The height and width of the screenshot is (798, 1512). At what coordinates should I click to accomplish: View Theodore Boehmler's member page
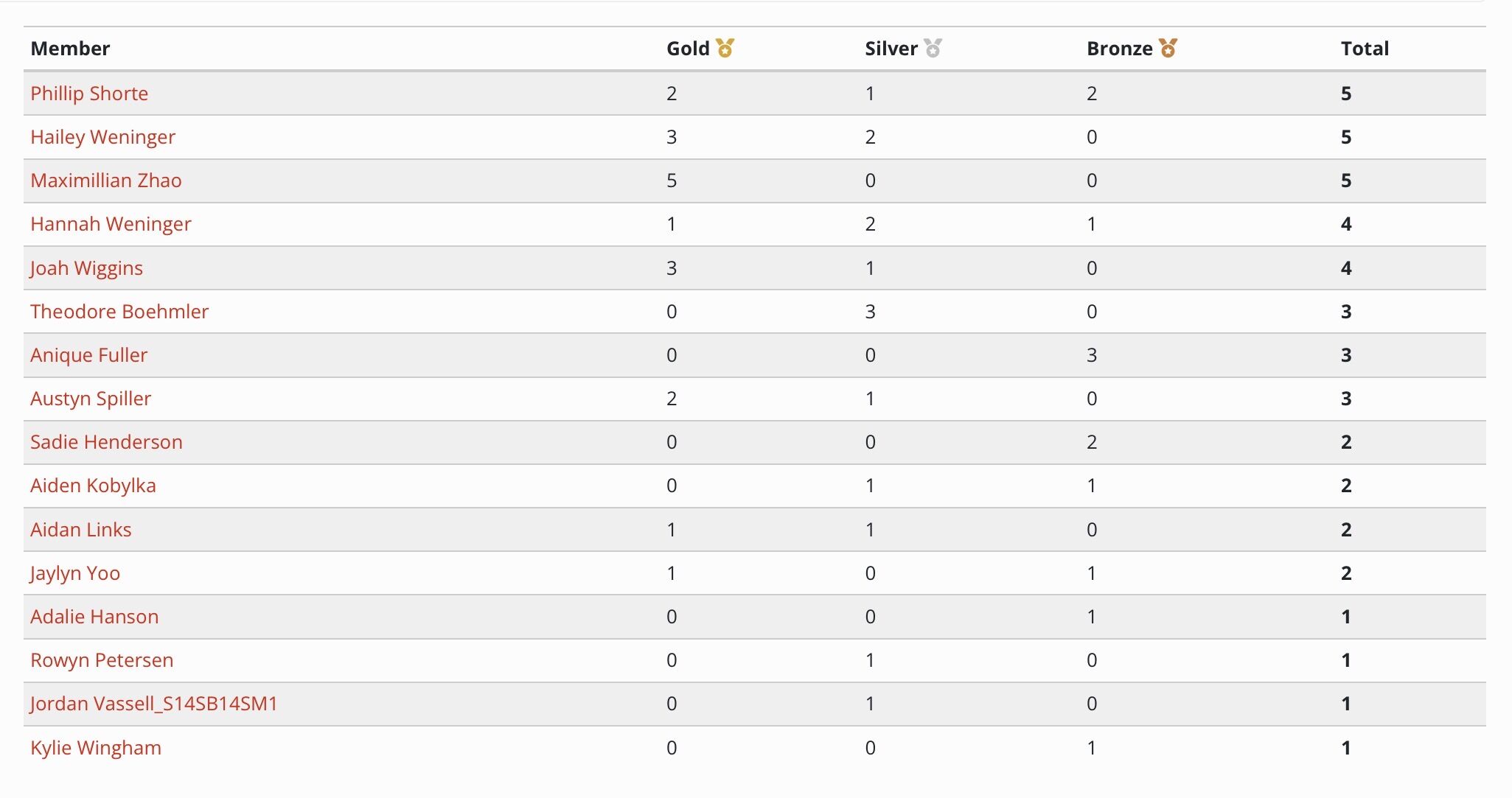tap(119, 312)
